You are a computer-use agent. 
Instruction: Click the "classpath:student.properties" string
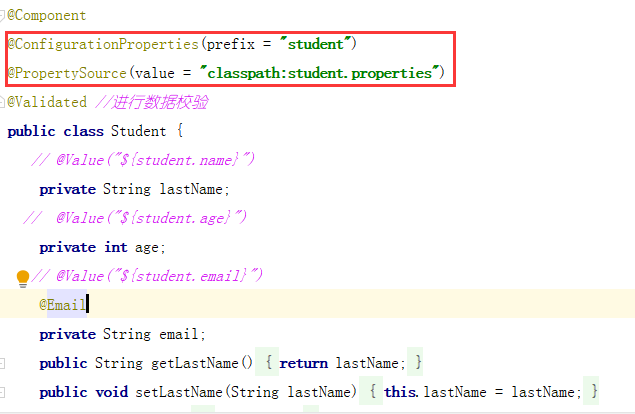click(320, 73)
